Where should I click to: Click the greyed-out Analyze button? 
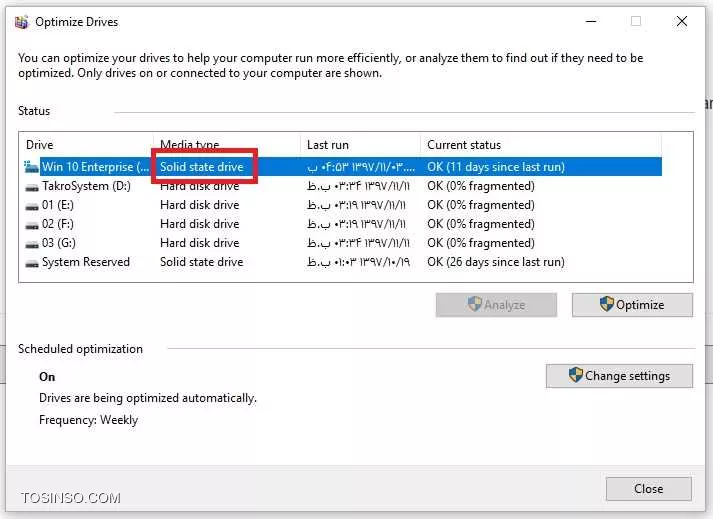[x=496, y=305]
